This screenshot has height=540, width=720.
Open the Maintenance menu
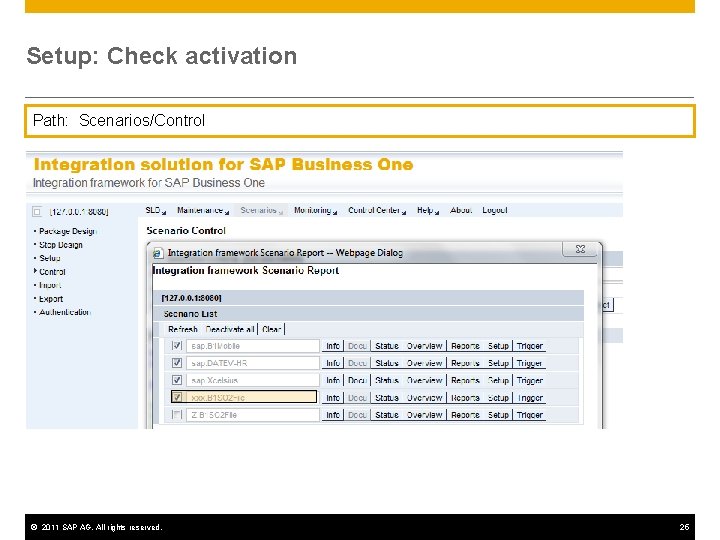202,210
